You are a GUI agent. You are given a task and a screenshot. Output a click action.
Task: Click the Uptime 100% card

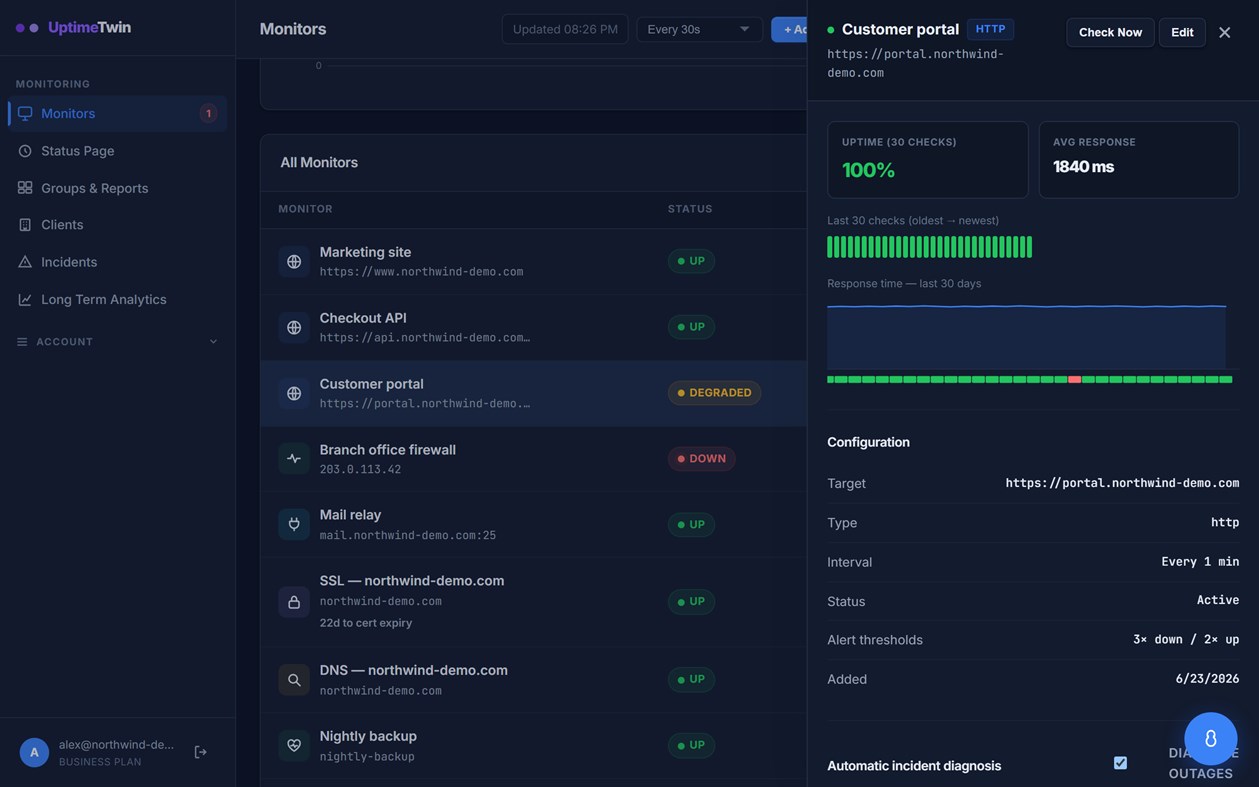[927, 160]
